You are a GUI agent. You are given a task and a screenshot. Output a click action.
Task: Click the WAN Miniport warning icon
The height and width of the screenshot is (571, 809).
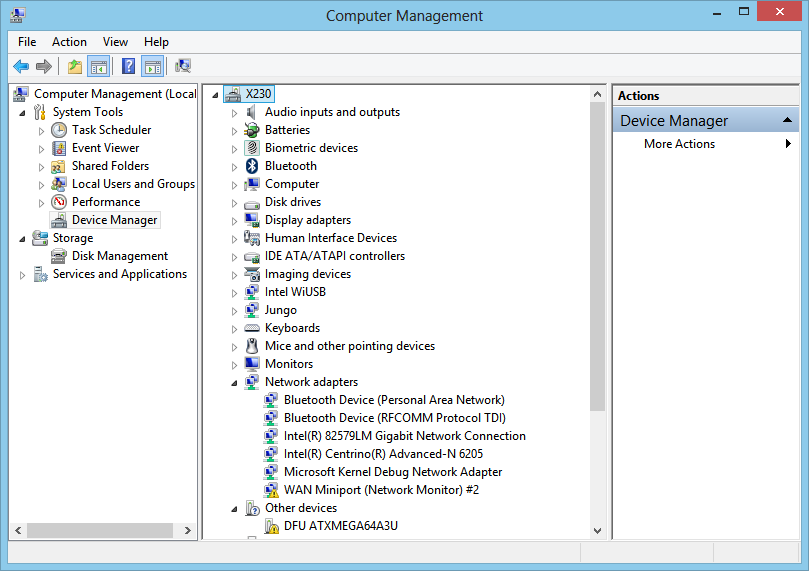point(271,490)
